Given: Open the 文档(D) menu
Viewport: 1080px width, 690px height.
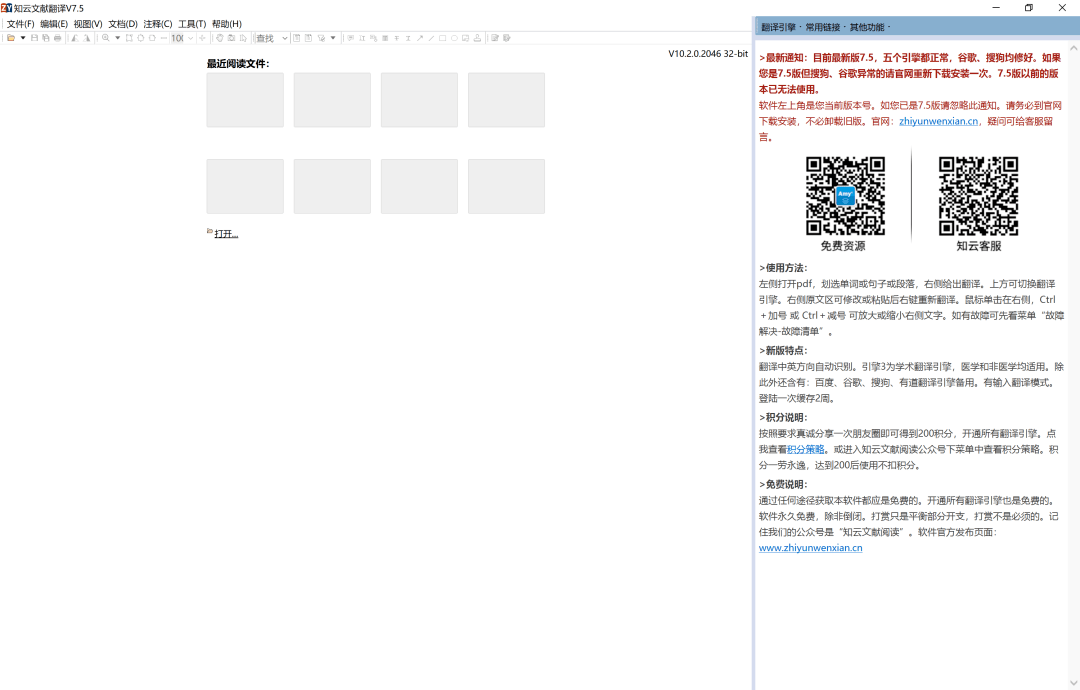Looking at the screenshot, I should click(123, 24).
